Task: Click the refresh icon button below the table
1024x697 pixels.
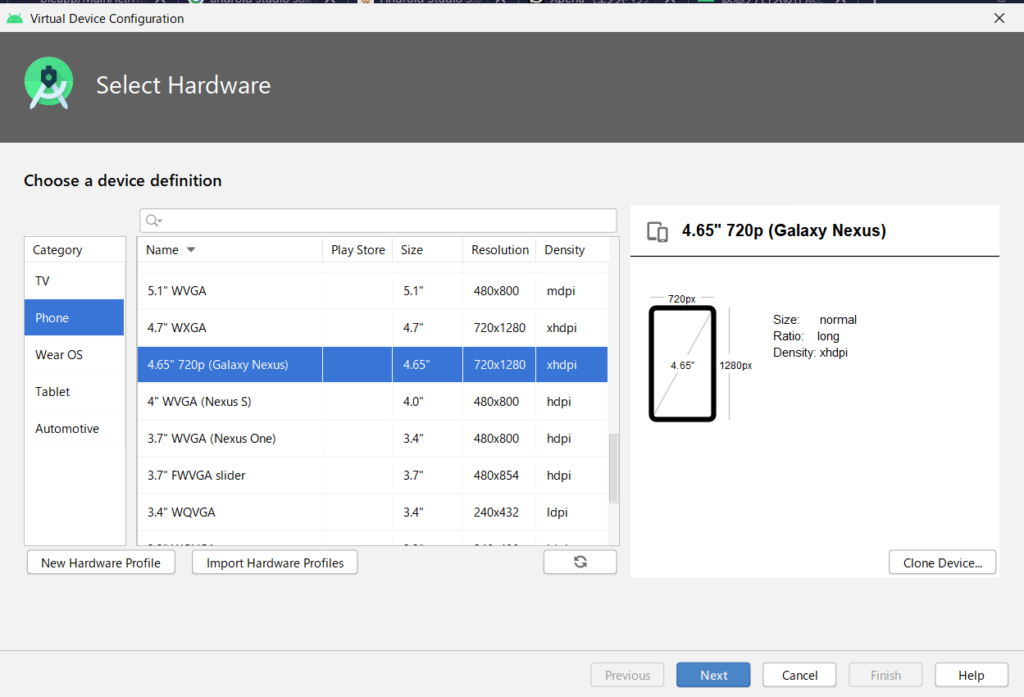Action: [580, 563]
